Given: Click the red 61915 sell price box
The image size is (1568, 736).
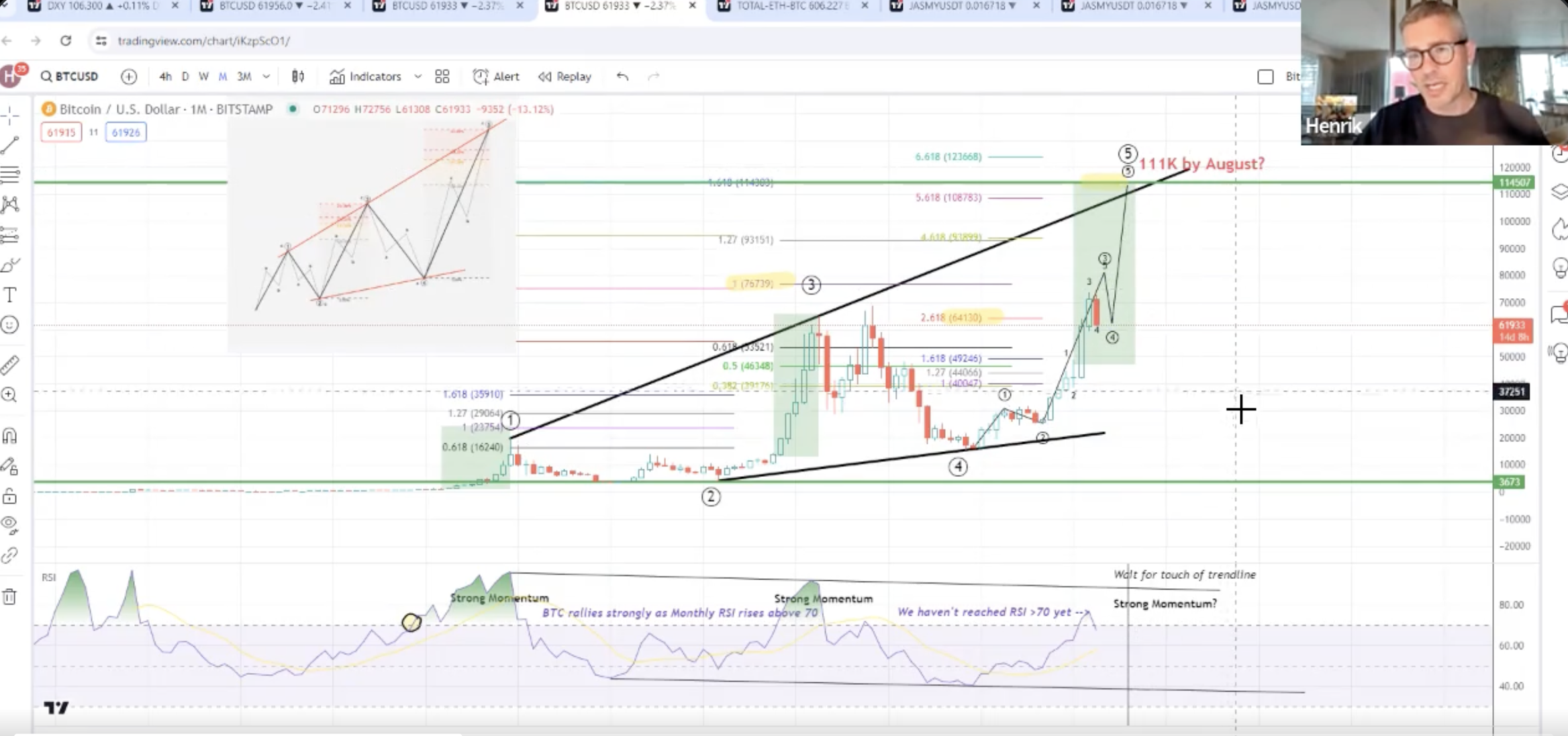Looking at the screenshot, I should [61, 132].
